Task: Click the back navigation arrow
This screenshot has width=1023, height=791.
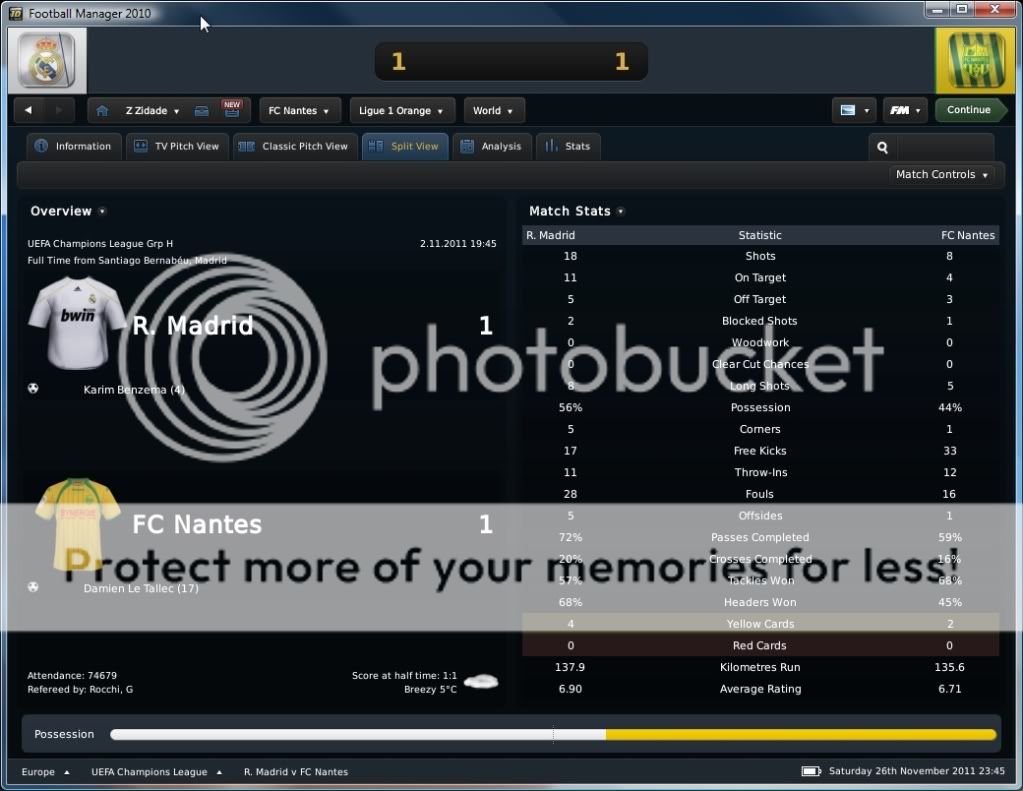Action: (29, 110)
